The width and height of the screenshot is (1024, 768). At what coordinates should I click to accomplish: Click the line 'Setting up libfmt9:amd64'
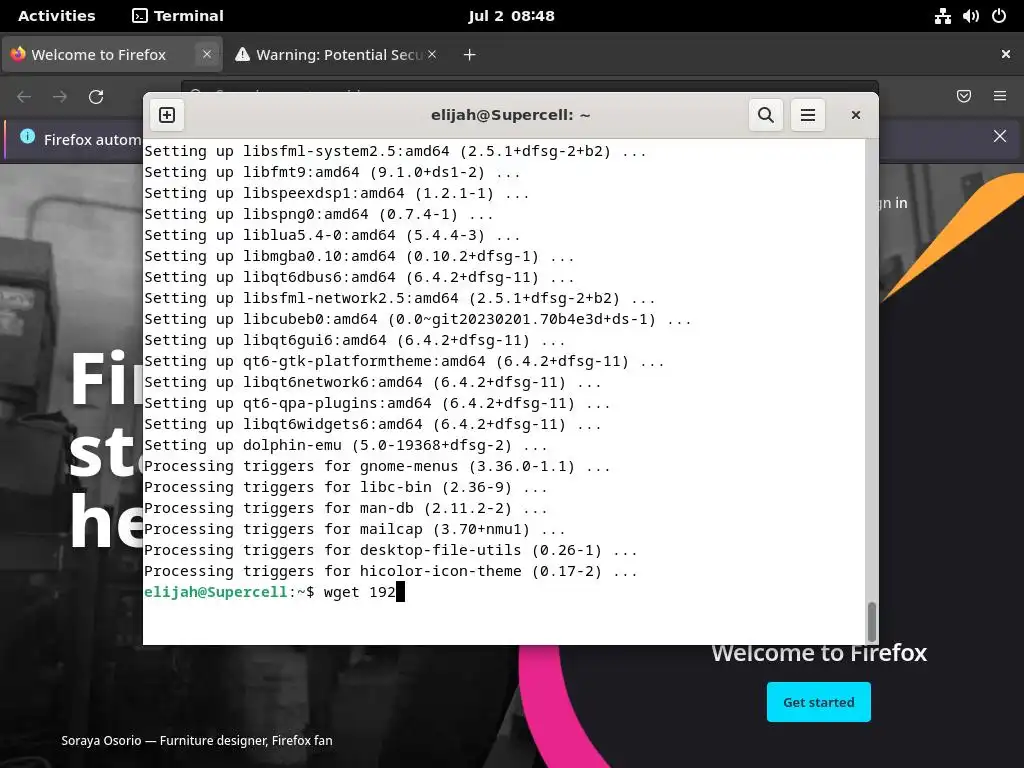point(332,172)
